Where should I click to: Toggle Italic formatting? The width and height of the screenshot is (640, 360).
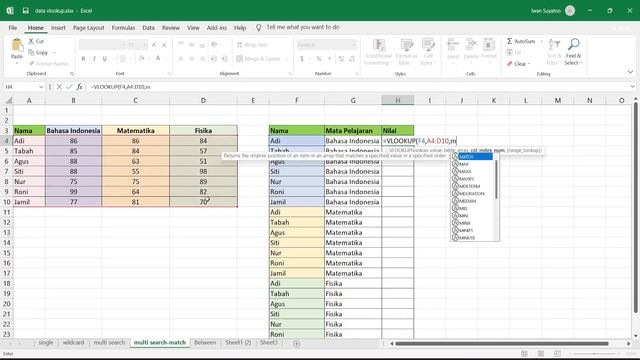[x=94, y=59]
